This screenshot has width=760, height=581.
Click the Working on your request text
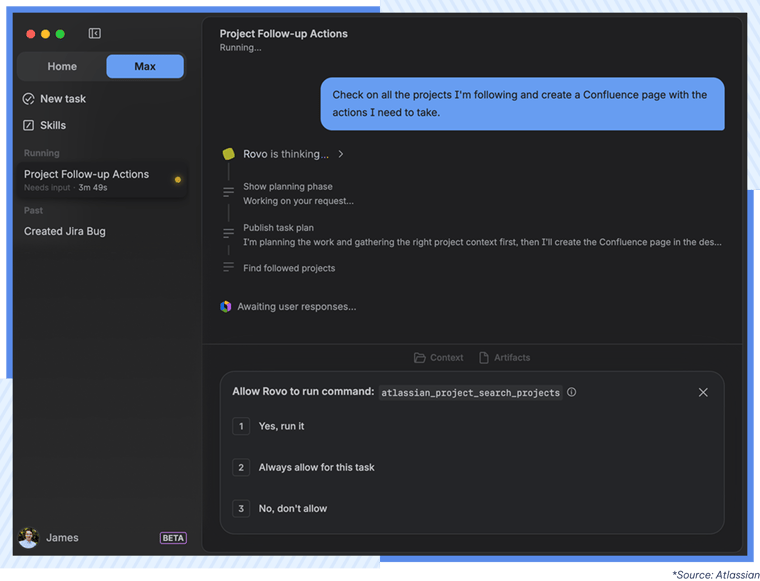point(299,201)
